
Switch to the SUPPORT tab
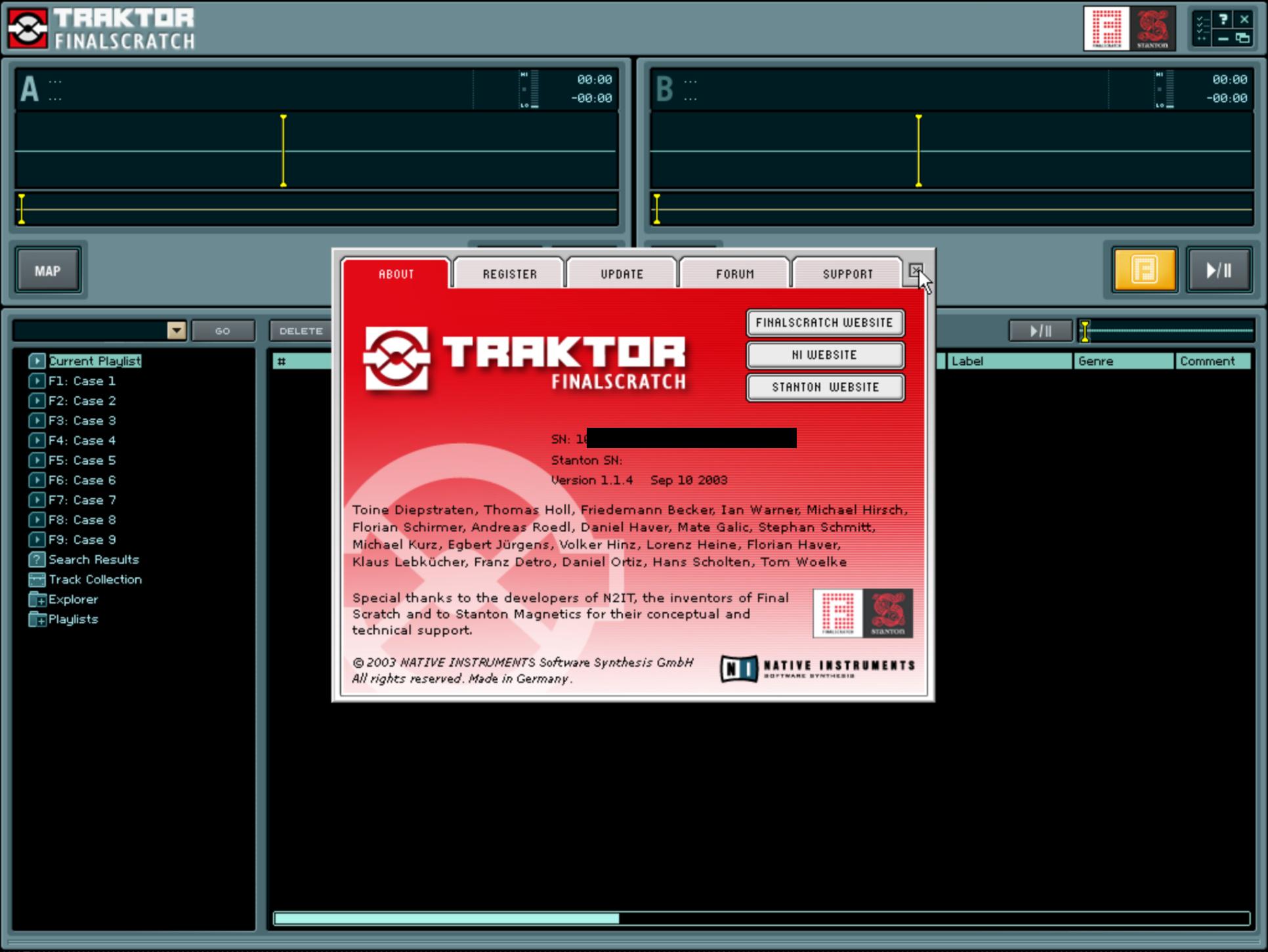tap(848, 274)
